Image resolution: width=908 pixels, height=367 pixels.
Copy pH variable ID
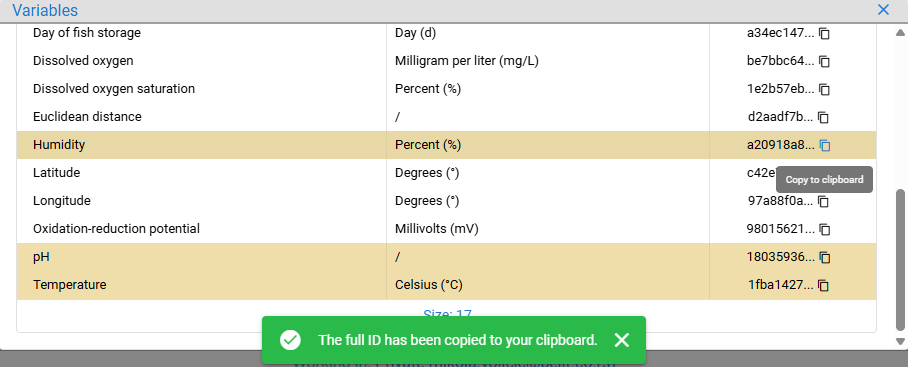[825, 257]
